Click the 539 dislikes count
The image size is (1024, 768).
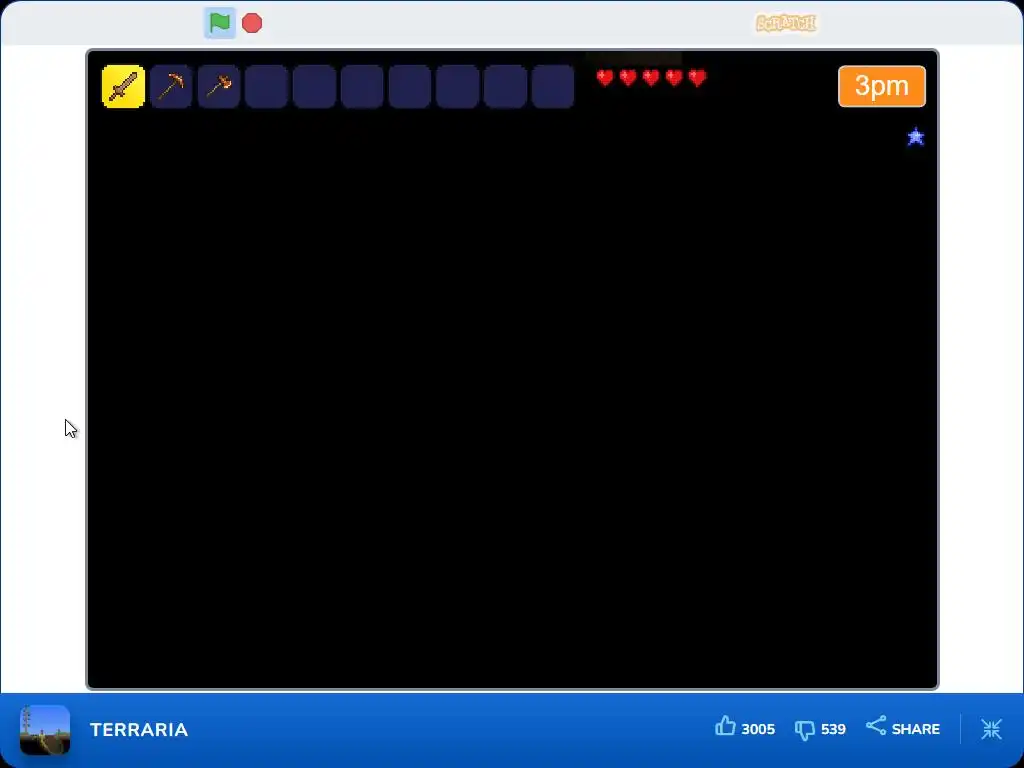(833, 729)
